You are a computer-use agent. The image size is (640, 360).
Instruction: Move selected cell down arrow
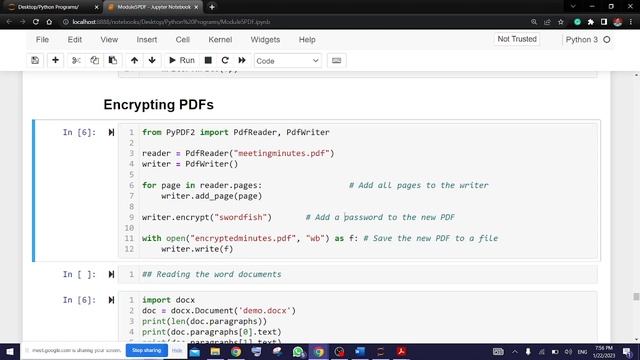[152, 60]
